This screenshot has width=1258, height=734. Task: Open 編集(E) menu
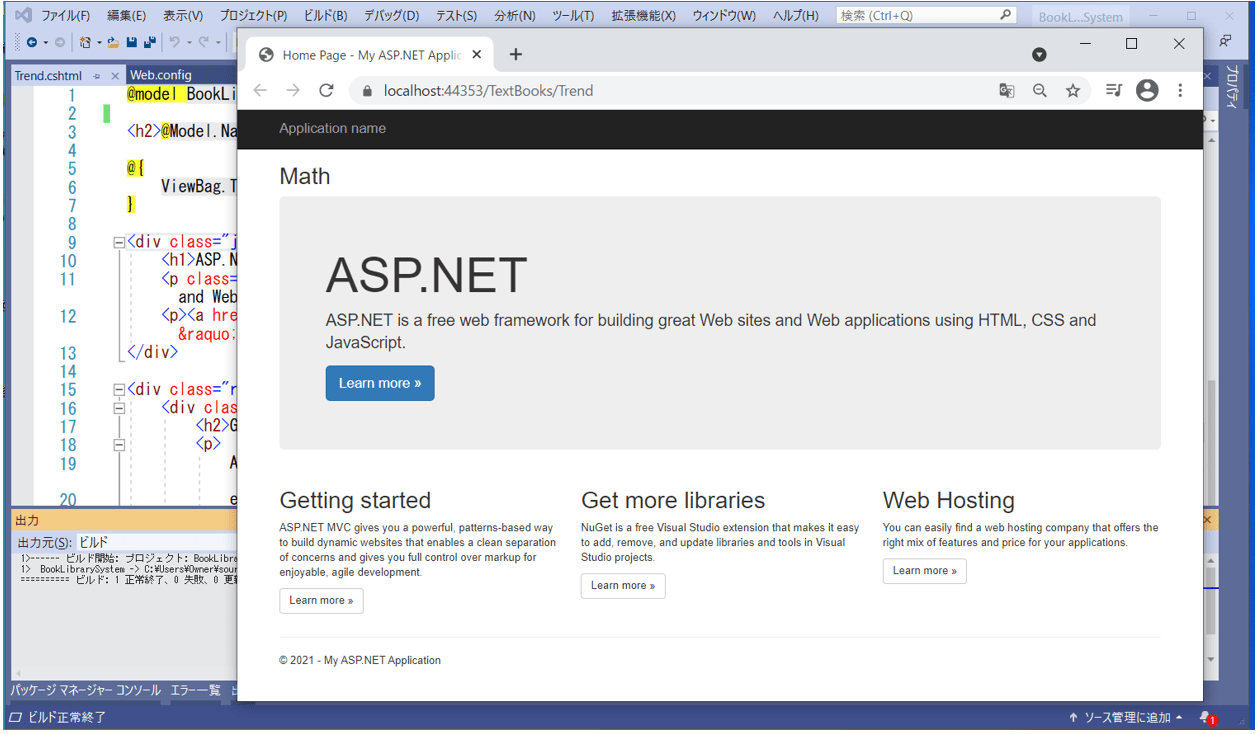coord(126,16)
